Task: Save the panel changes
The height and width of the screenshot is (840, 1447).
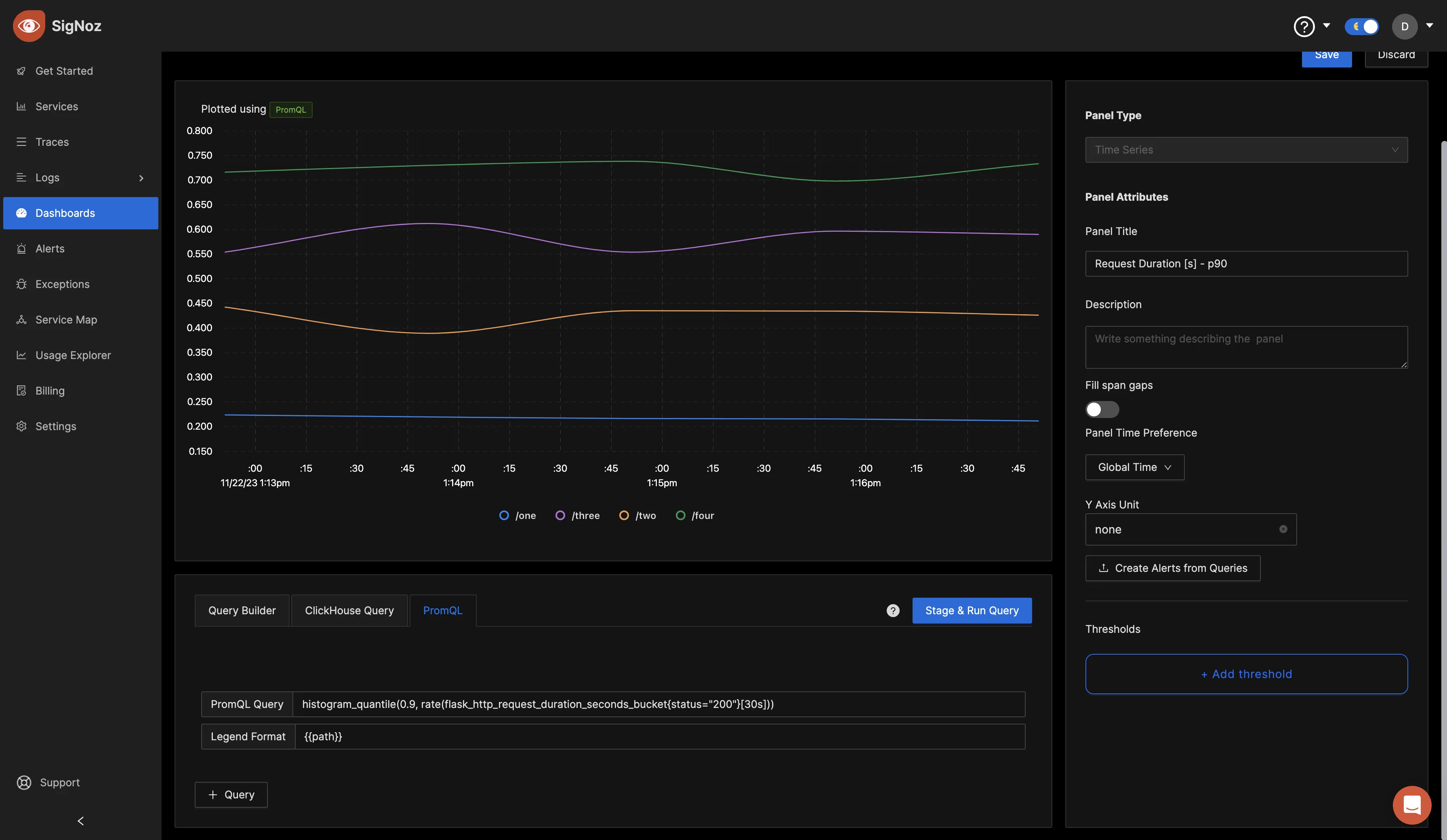Action: click(1327, 57)
